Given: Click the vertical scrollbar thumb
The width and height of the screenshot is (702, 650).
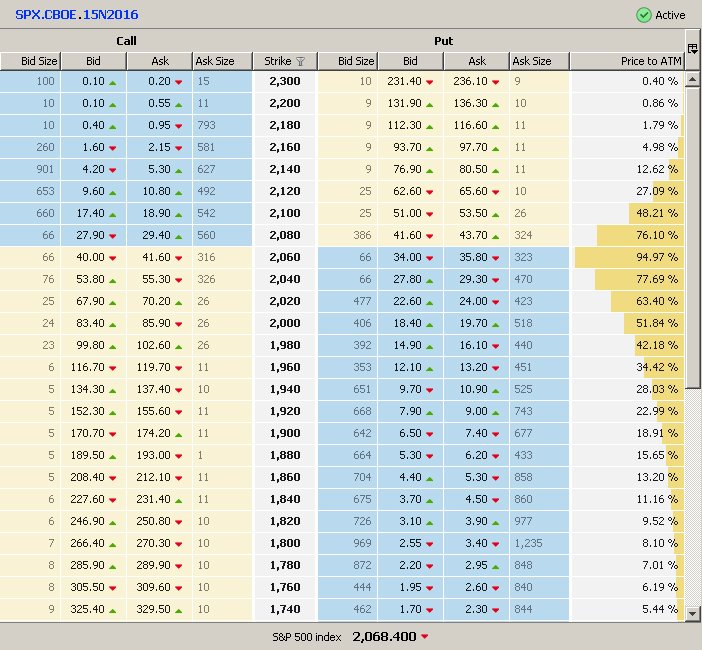Looking at the screenshot, I should pos(693,239).
